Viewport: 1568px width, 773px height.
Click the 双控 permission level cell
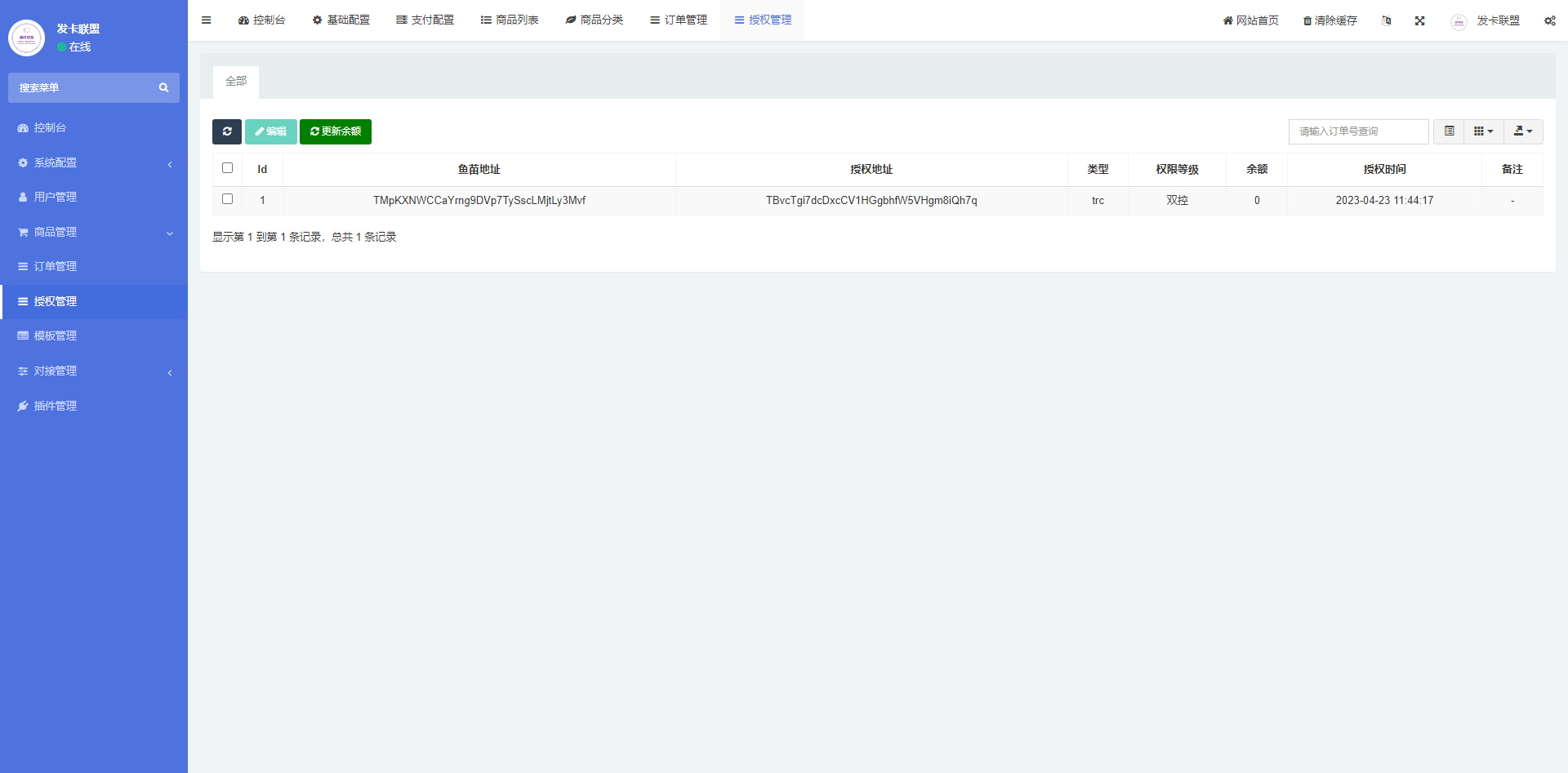pyautogui.click(x=1177, y=200)
